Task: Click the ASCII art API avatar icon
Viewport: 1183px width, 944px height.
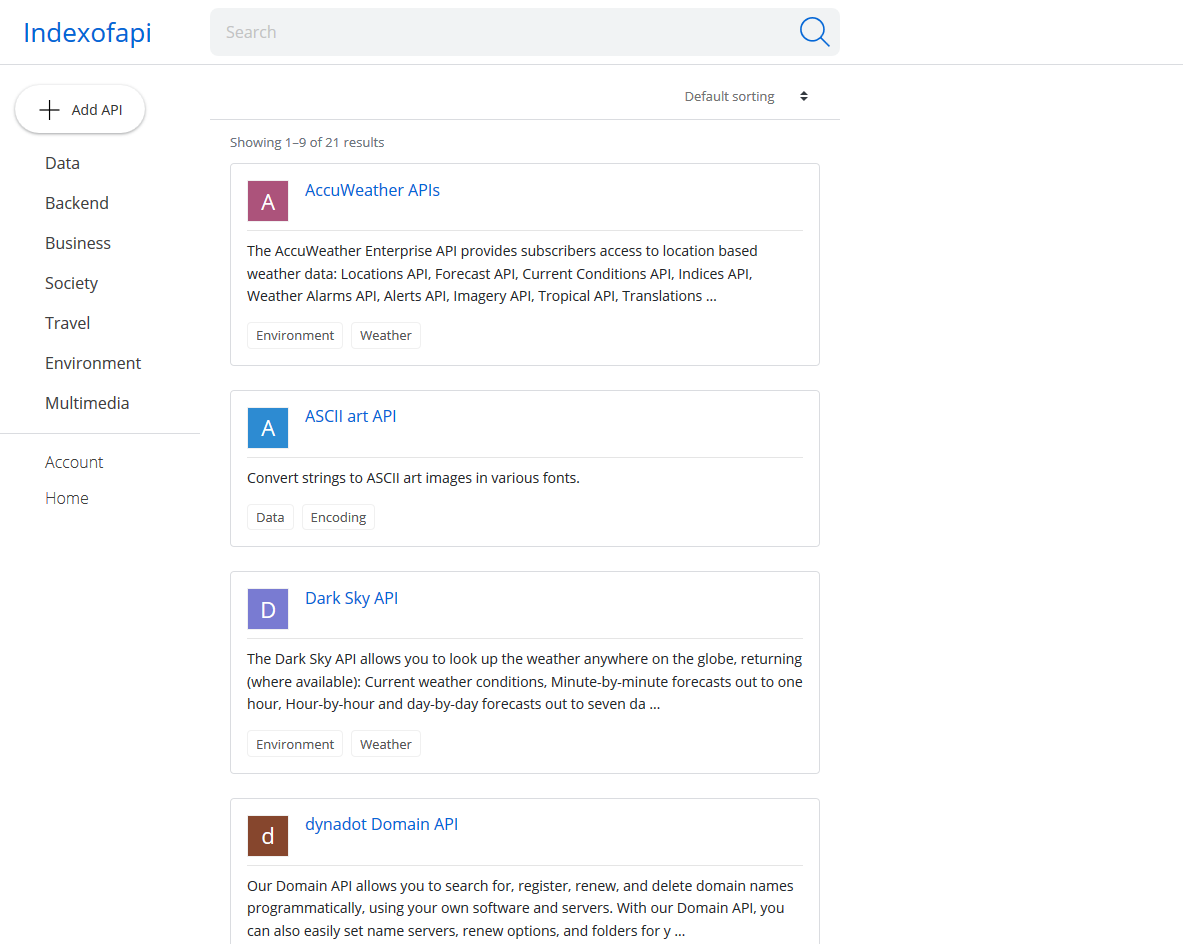Action: [267, 427]
